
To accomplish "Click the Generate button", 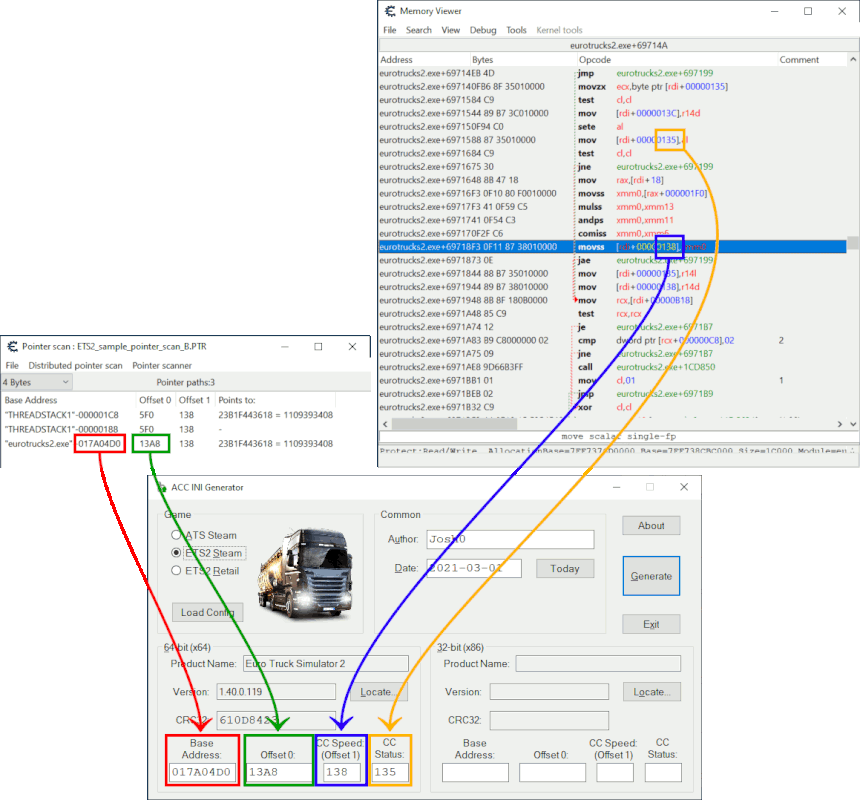I will [651, 576].
